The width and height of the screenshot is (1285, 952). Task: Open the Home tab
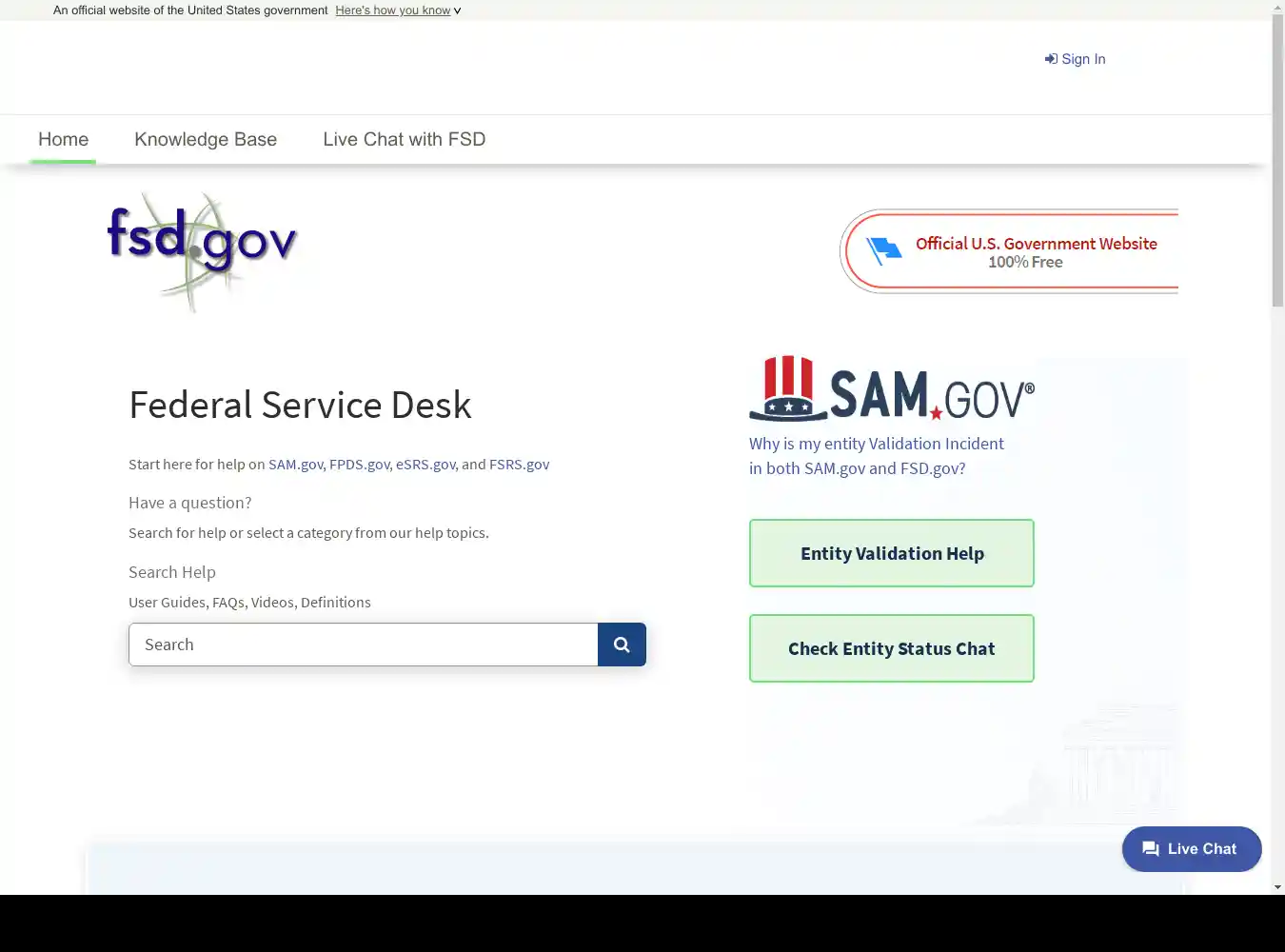point(63,139)
